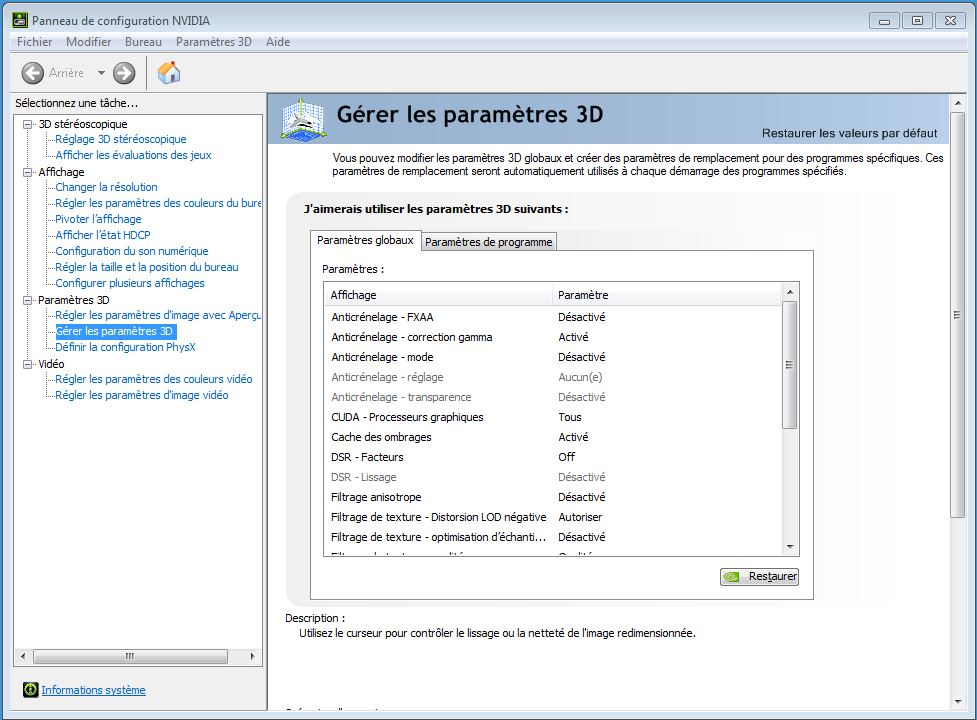Select Filtrage de texture - Distorsion LOD négative
This screenshot has width=977, height=720.
click(553, 517)
